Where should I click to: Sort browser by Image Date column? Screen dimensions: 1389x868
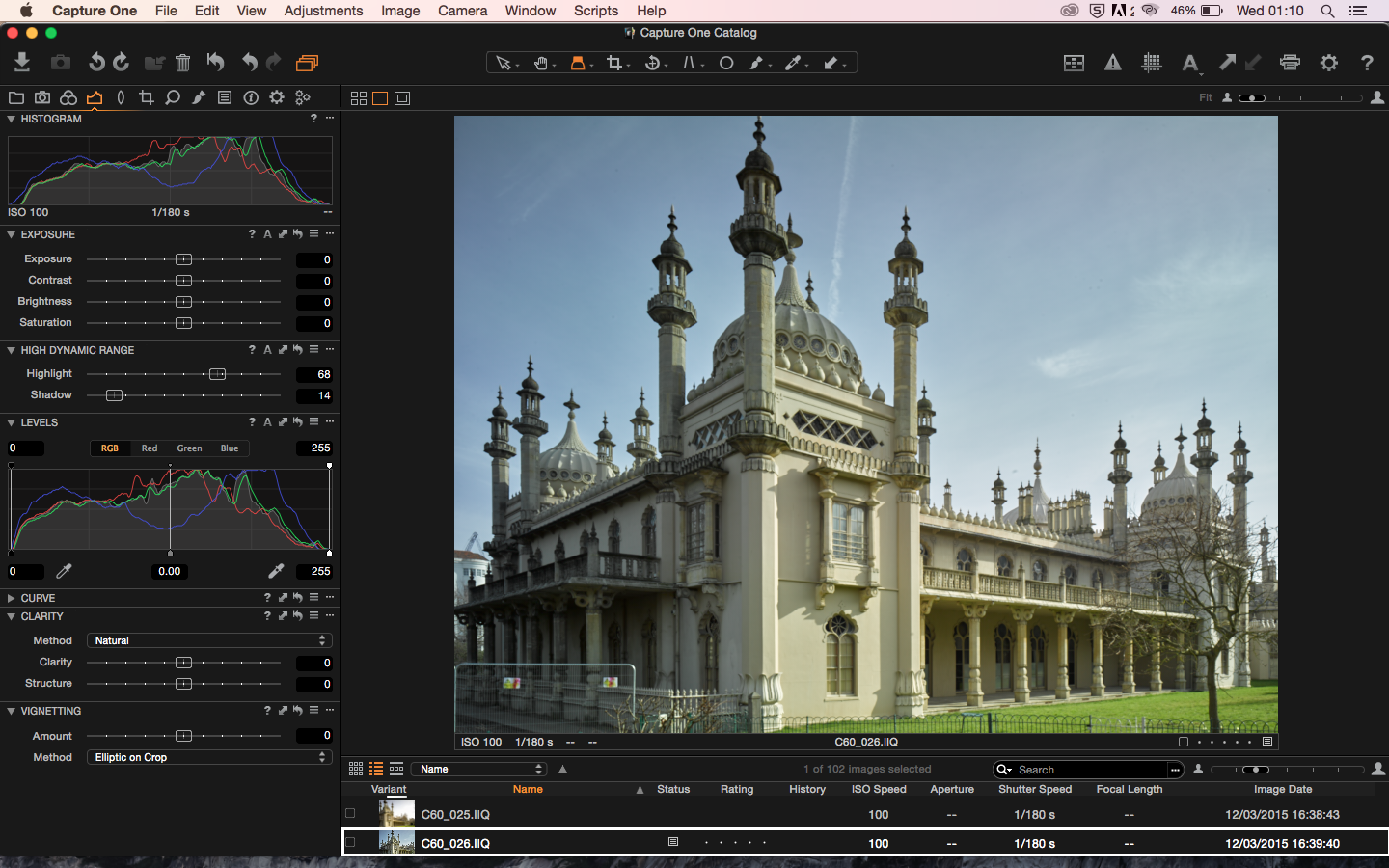click(1282, 789)
